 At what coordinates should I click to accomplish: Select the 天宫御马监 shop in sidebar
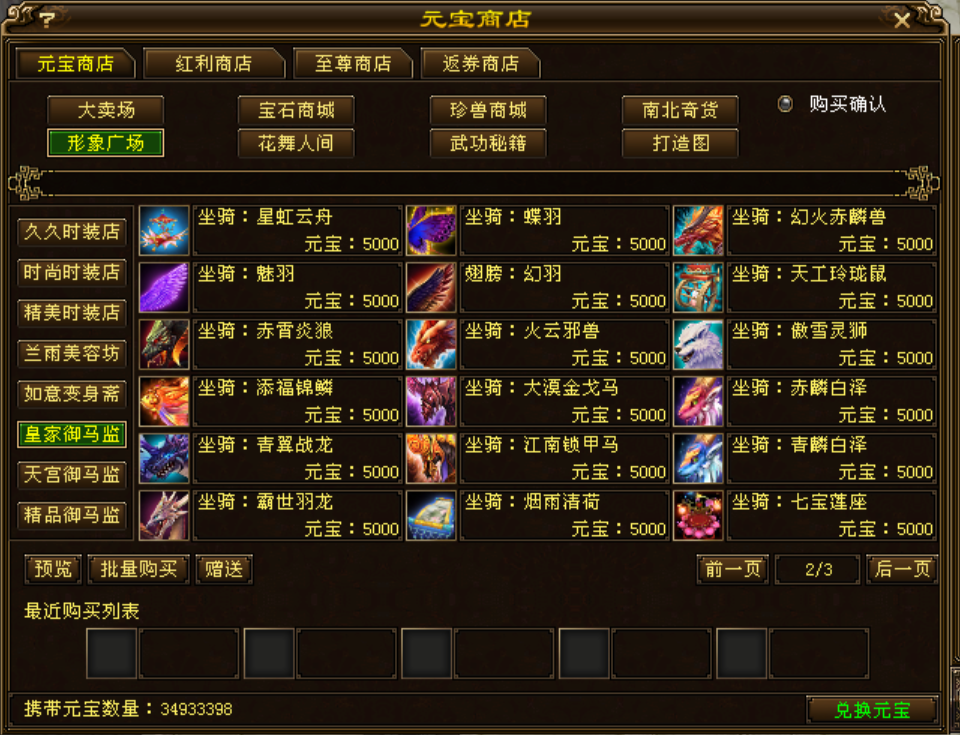(72, 475)
